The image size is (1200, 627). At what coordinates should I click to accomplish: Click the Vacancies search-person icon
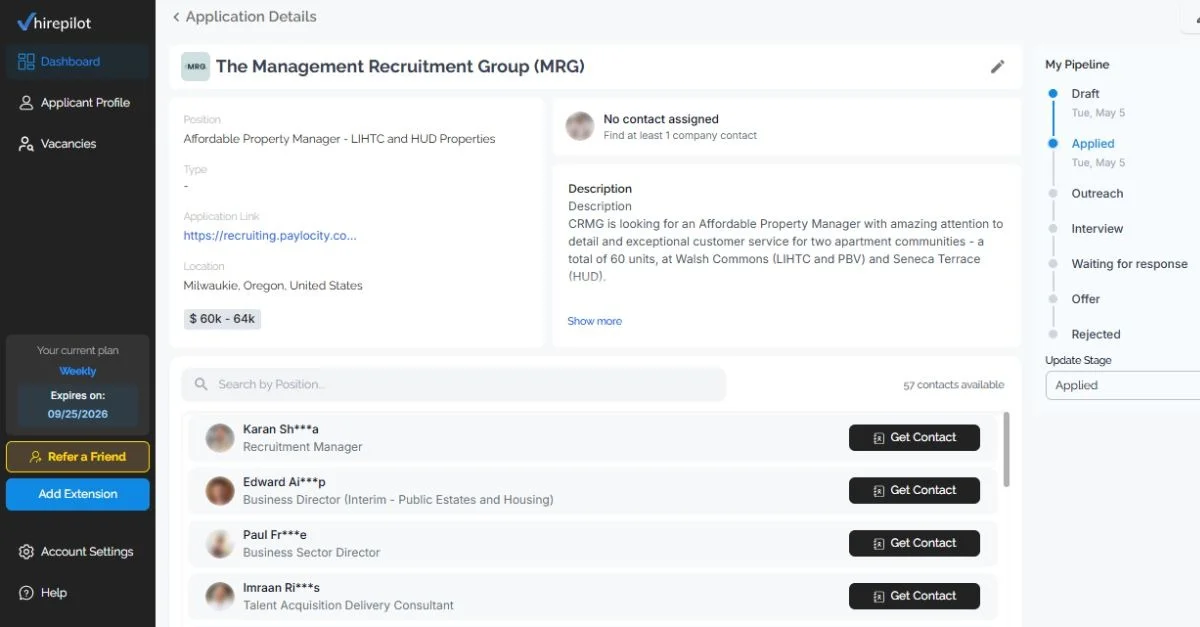click(26, 144)
